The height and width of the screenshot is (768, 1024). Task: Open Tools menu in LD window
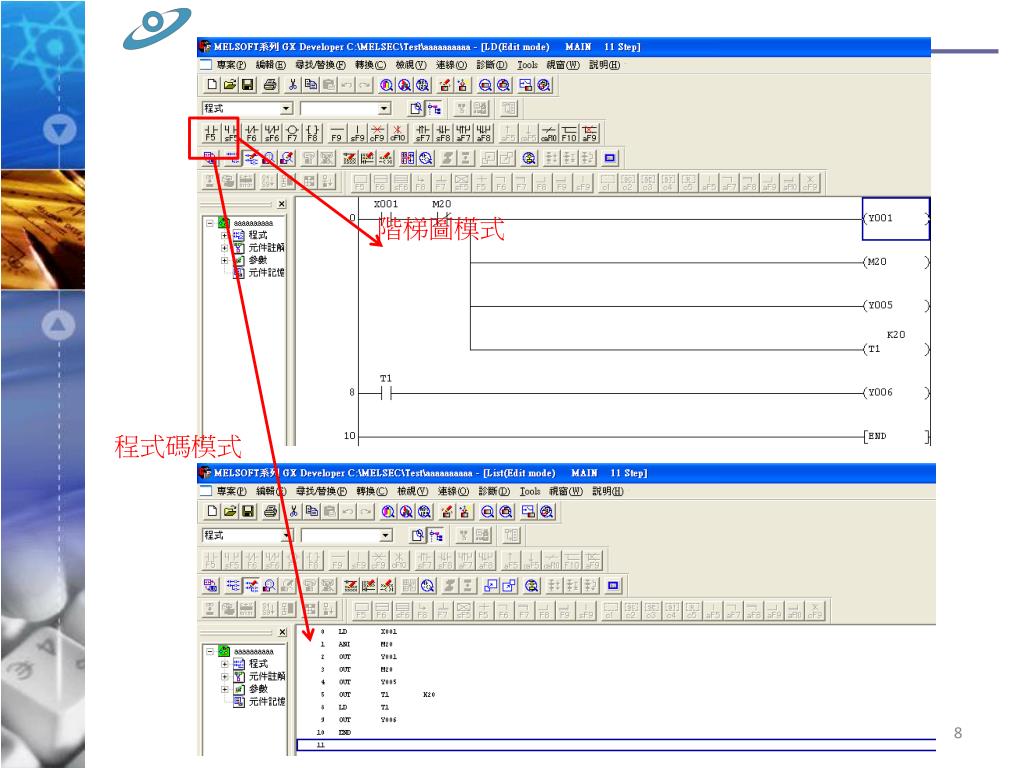[x=527, y=65]
